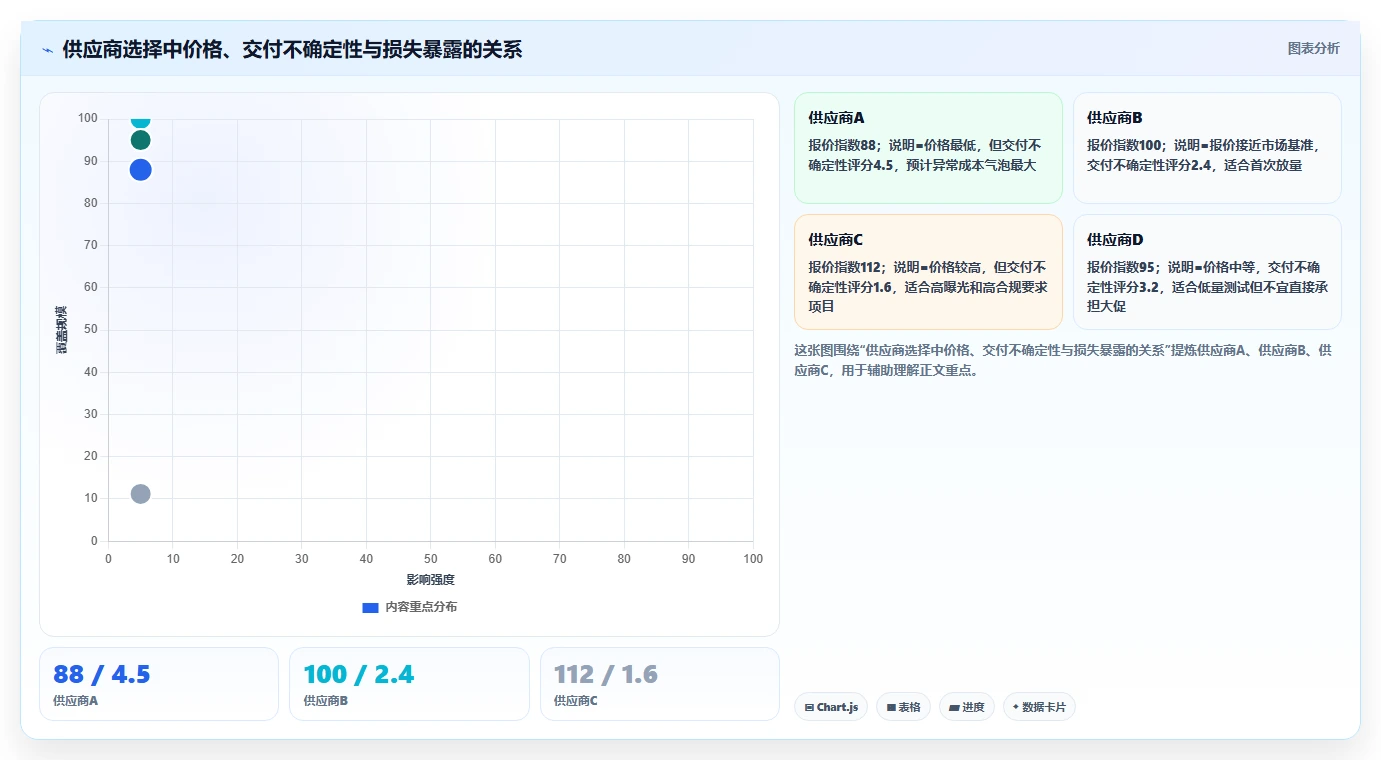The height and width of the screenshot is (760, 1381).
Task: Click the 供应商C caption under 112 / 1.6
Action: tap(576, 701)
